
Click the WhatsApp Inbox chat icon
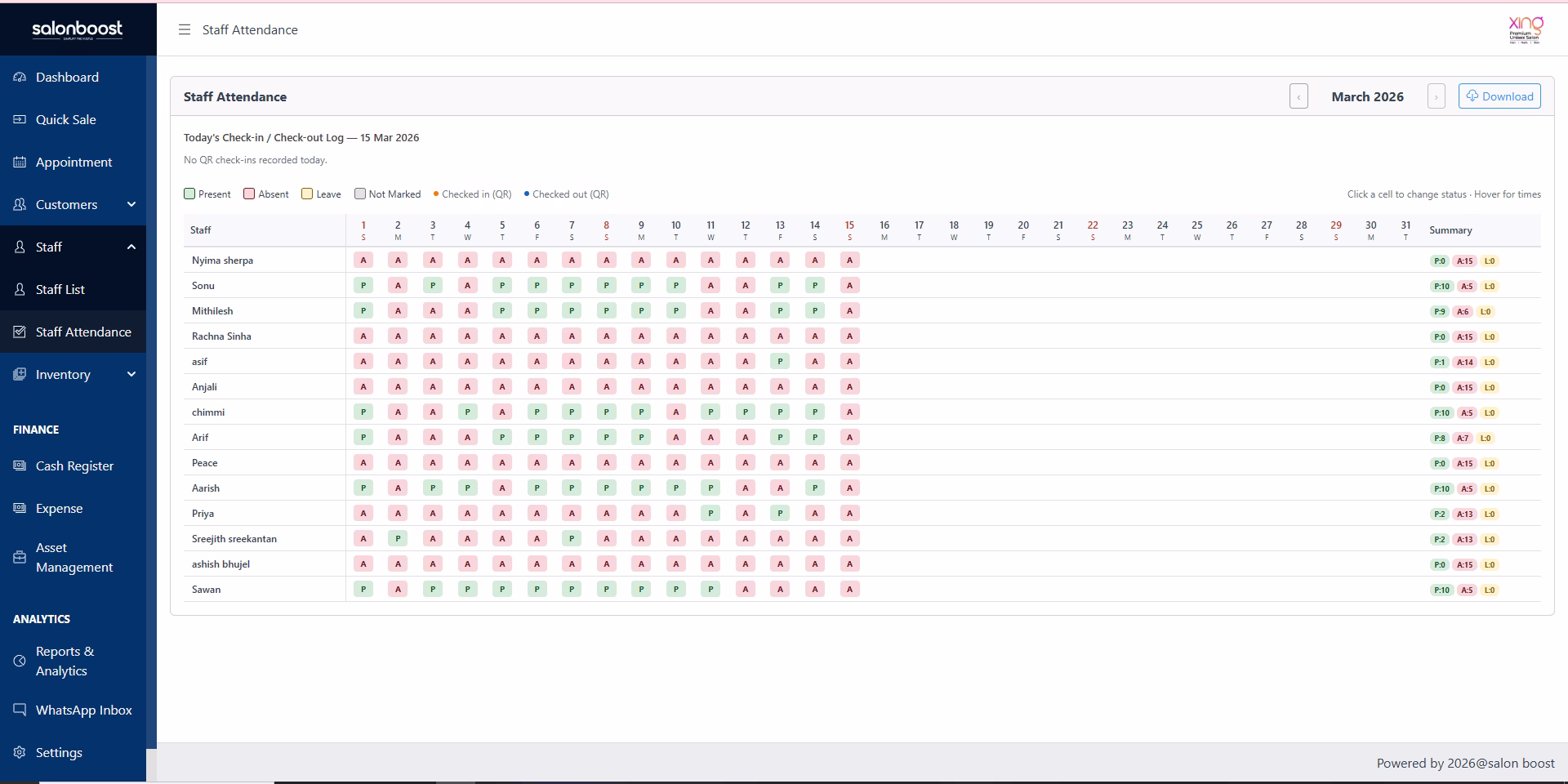point(20,710)
